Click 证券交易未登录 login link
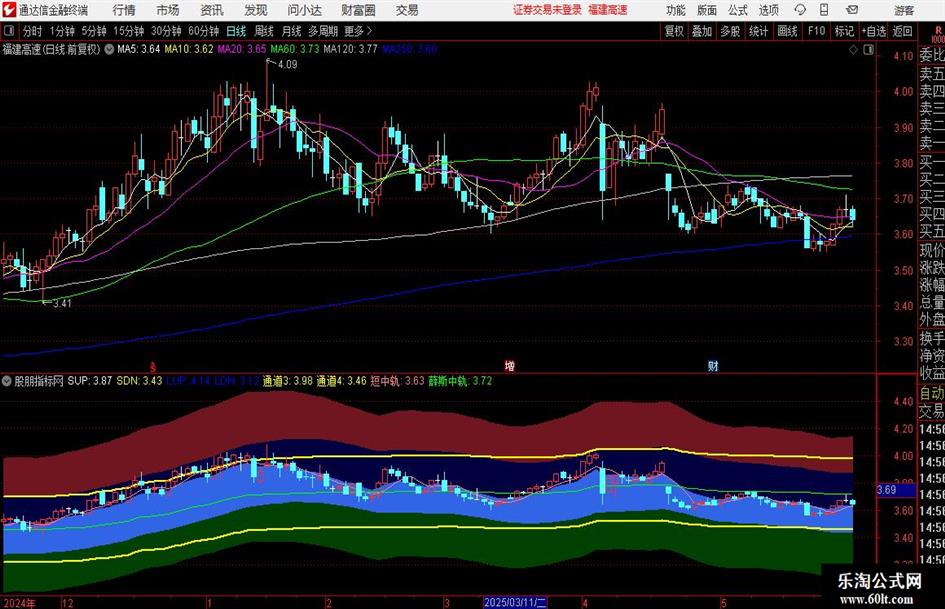This screenshot has width=945, height=609. [547, 10]
